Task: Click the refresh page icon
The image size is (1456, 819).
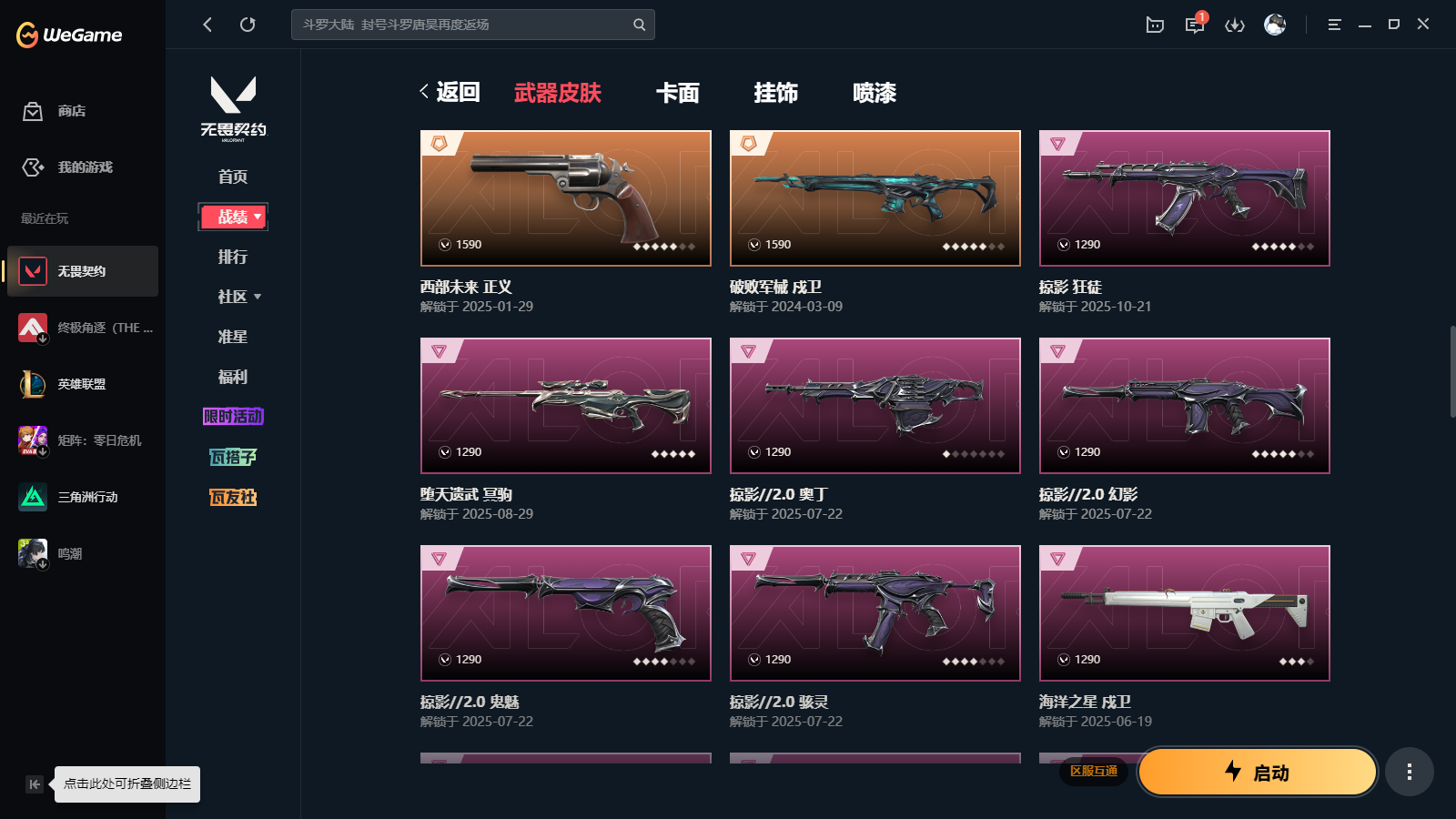Action: click(248, 25)
